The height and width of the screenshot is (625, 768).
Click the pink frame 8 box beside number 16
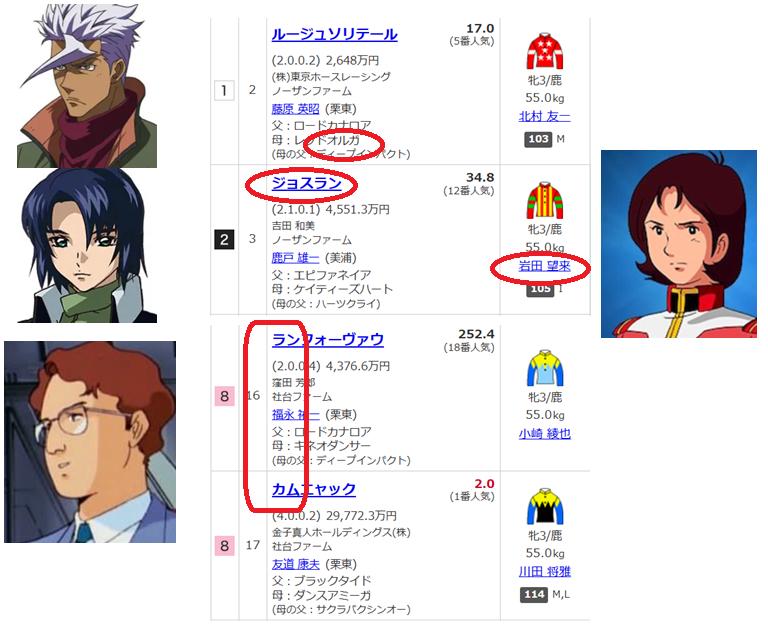pos(224,396)
